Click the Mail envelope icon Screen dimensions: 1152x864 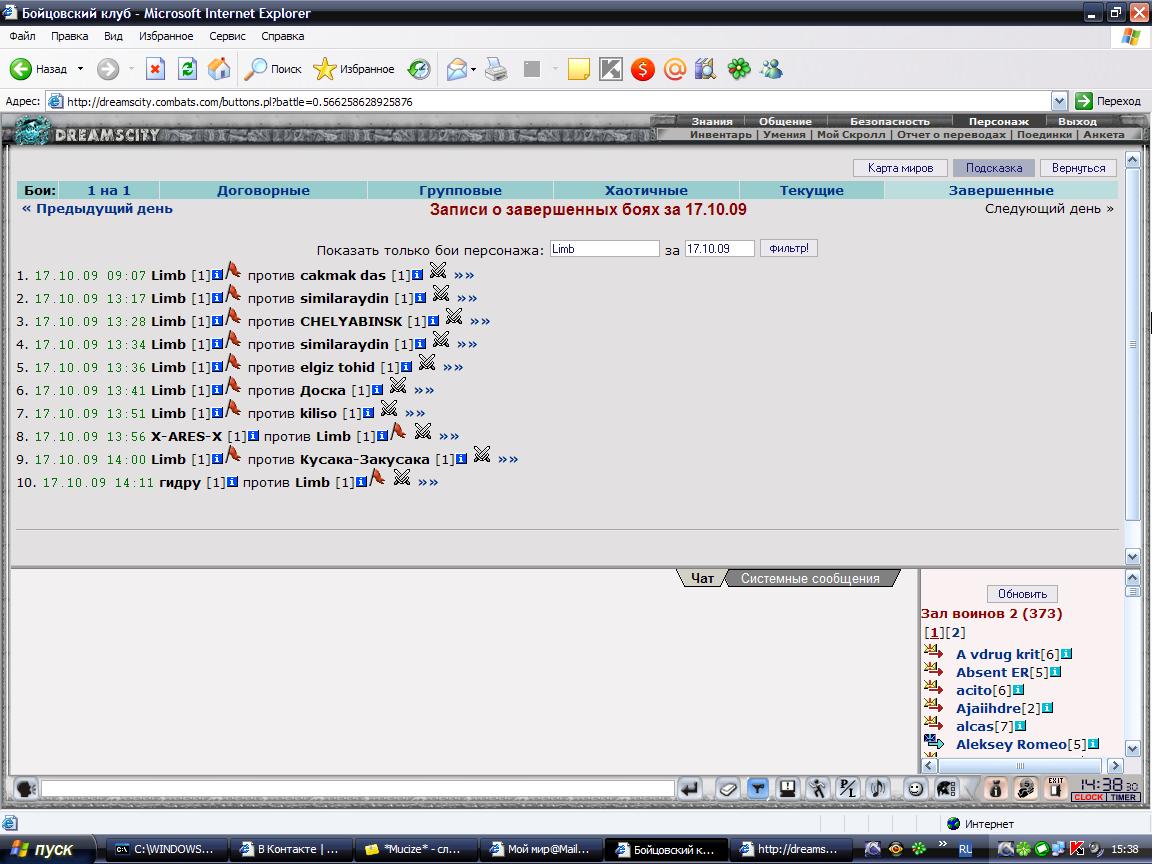[x=456, y=69]
